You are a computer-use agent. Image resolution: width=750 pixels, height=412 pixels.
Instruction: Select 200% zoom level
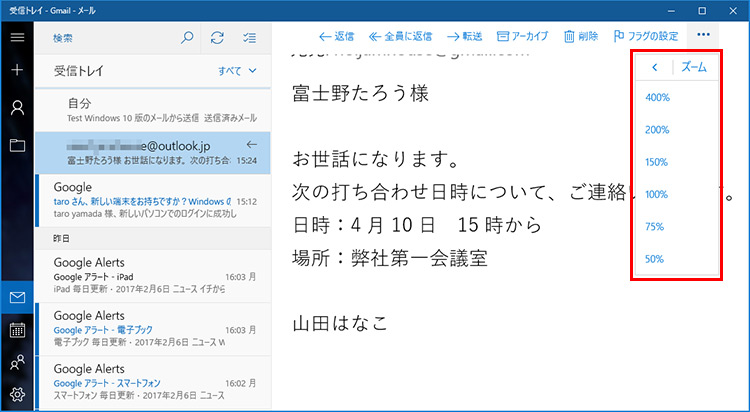coord(657,130)
